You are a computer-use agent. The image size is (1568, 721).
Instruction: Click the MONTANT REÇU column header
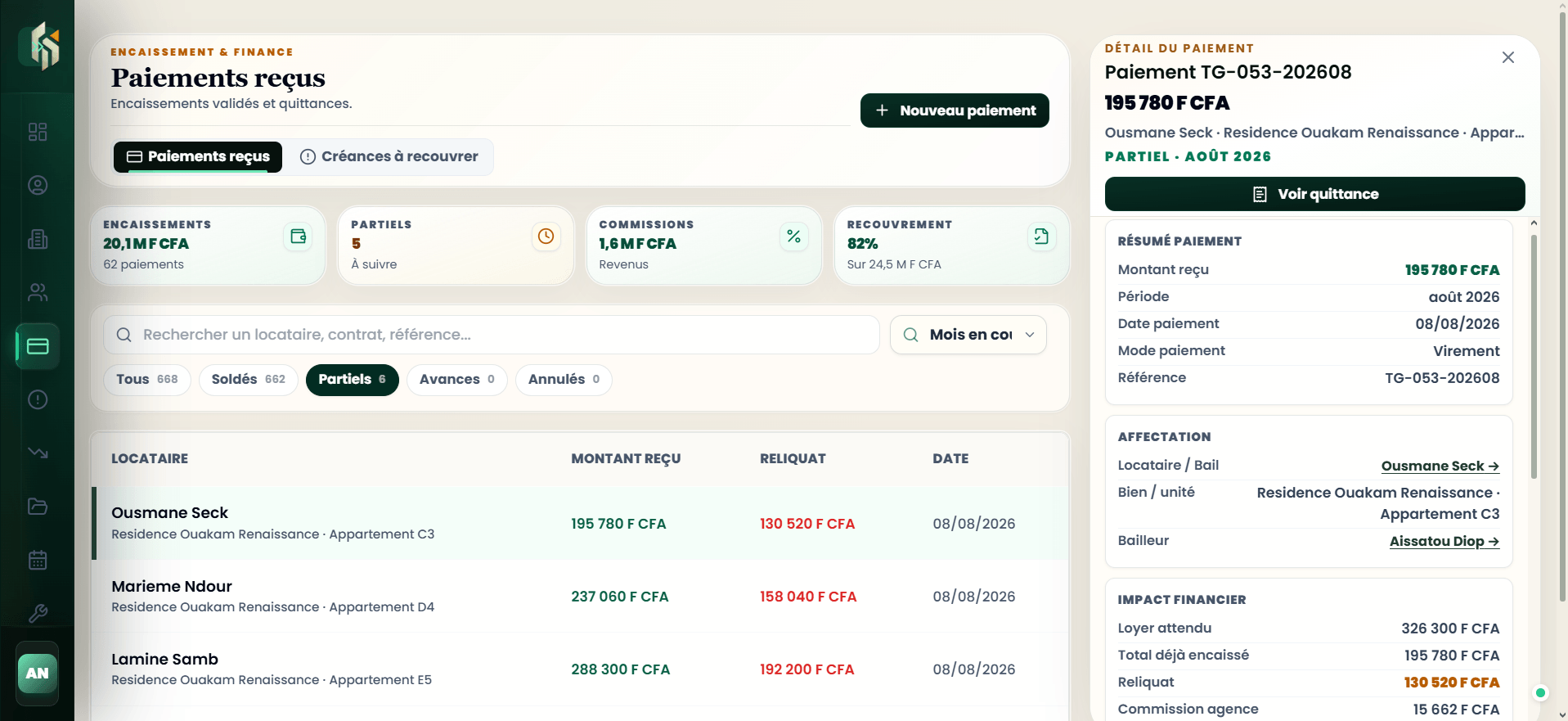point(626,458)
